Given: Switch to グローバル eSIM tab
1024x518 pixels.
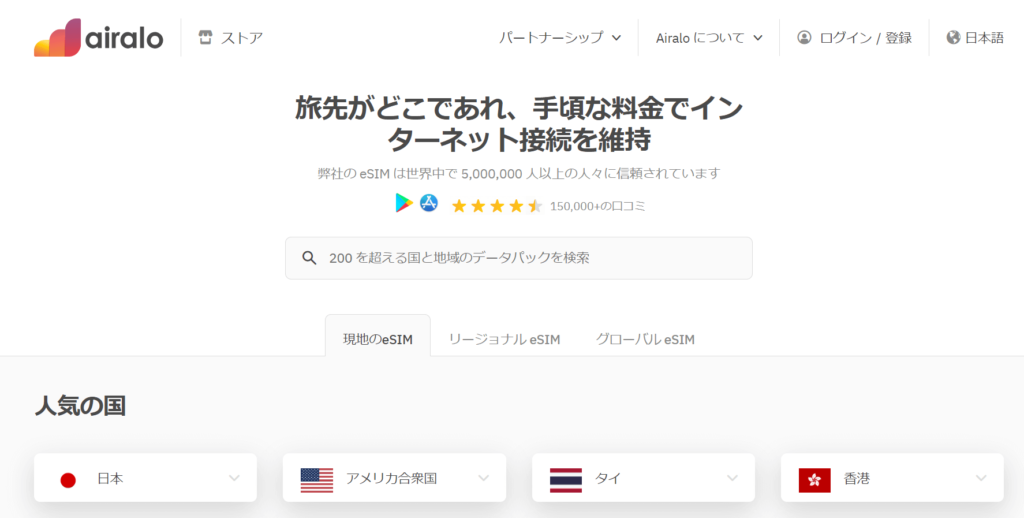Looking at the screenshot, I should pos(645,339).
